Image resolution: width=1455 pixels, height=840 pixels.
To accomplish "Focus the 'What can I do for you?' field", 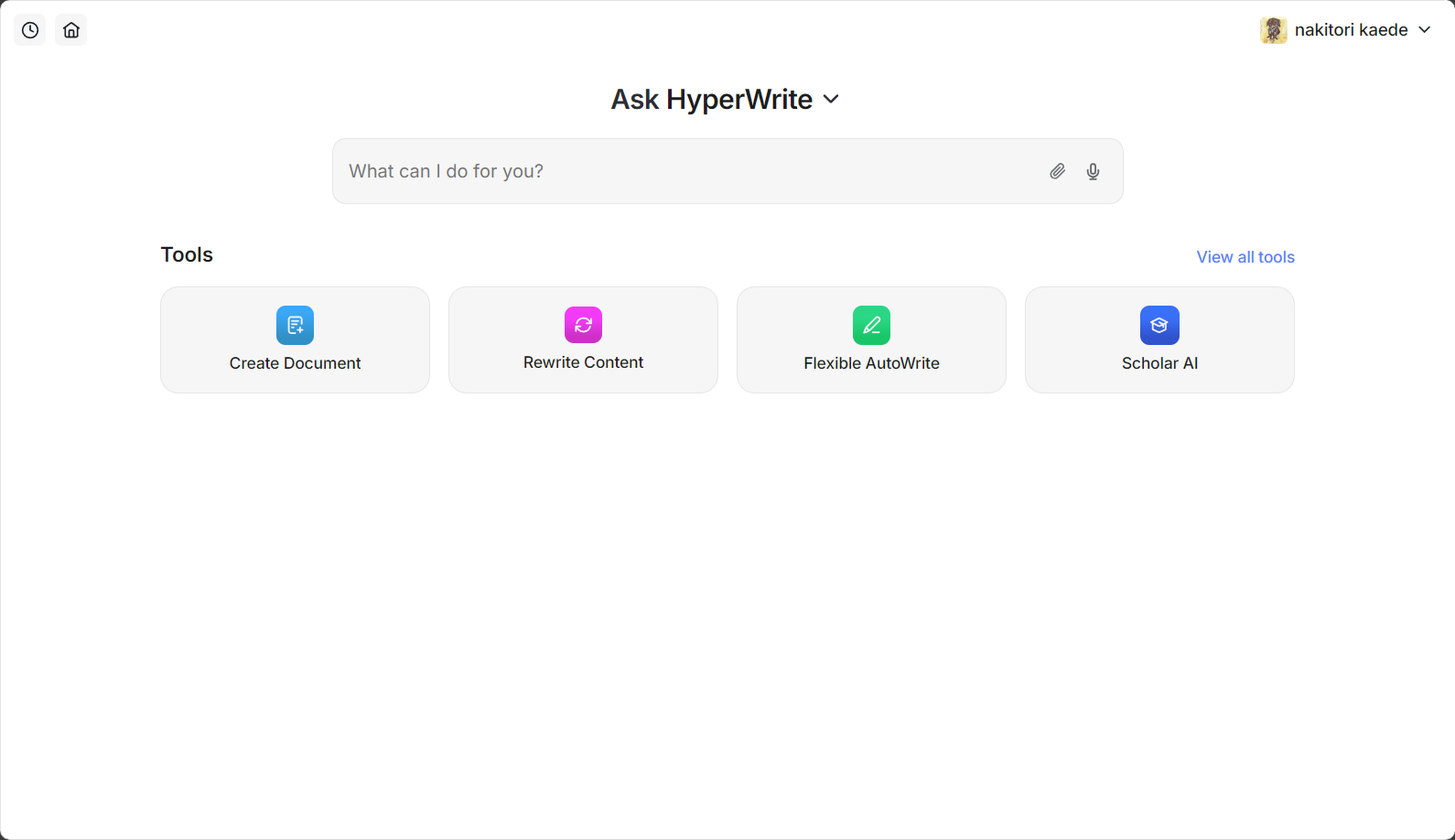I will point(727,171).
